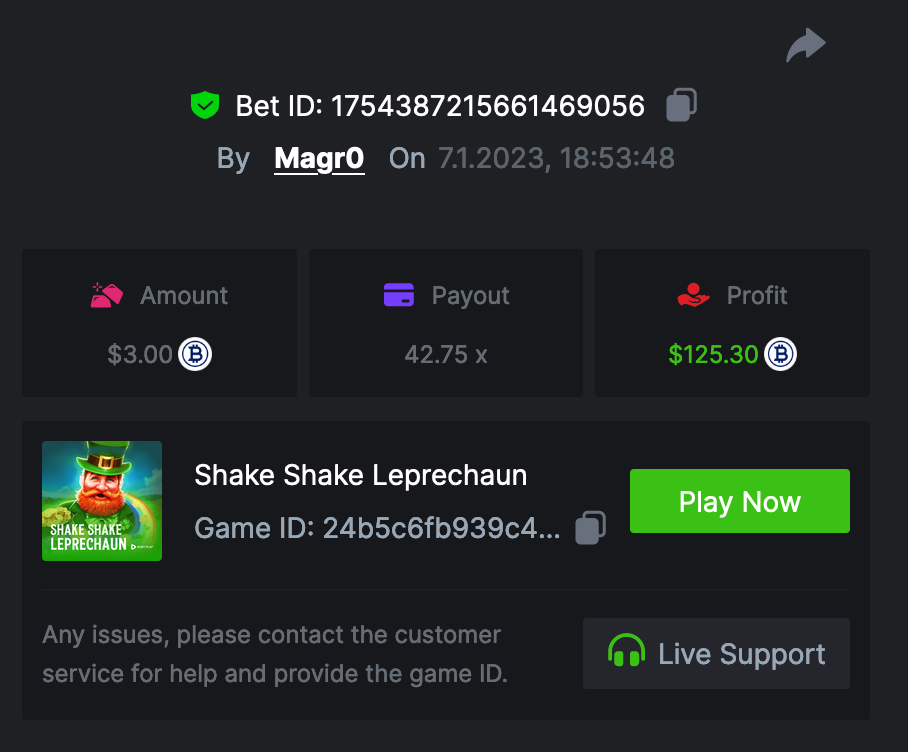Click the pink Amount icon
This screenshot has width=908, height=752.
click(107, 295)
